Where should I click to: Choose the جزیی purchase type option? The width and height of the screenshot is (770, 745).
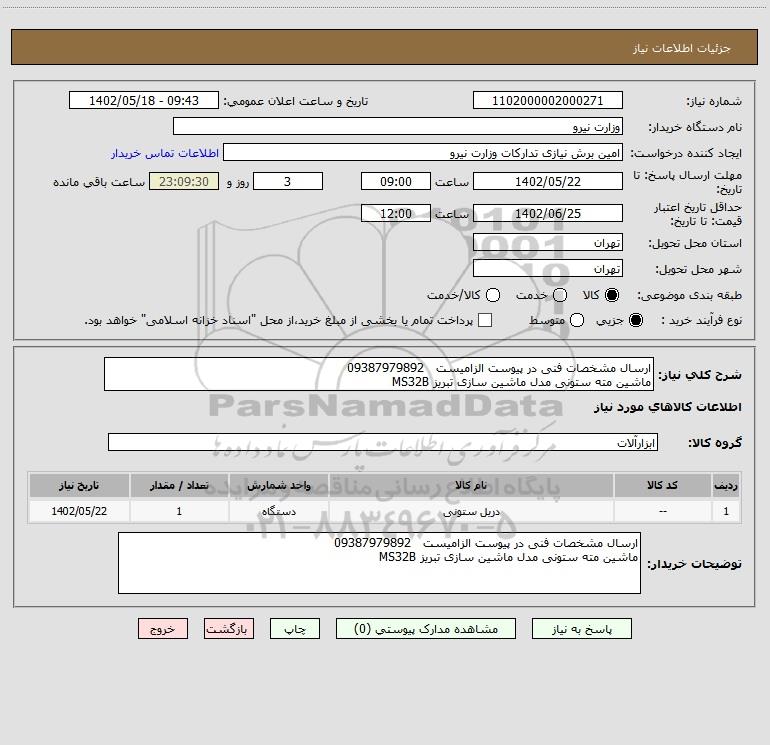click(x=636, y=320)
